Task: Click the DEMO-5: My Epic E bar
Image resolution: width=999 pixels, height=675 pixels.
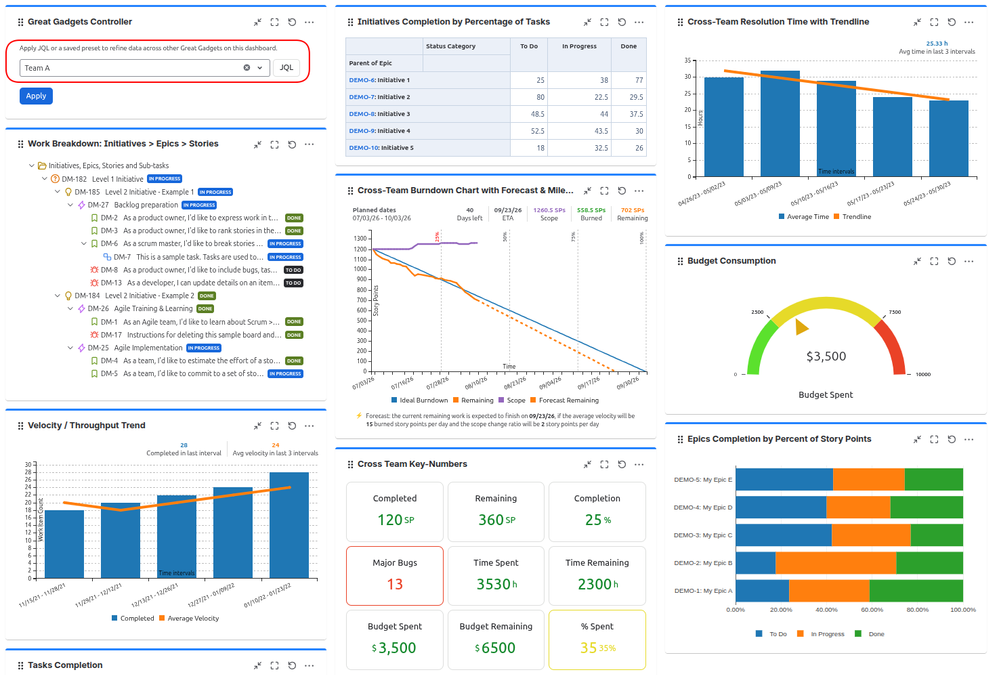Action: click(849, 479)
